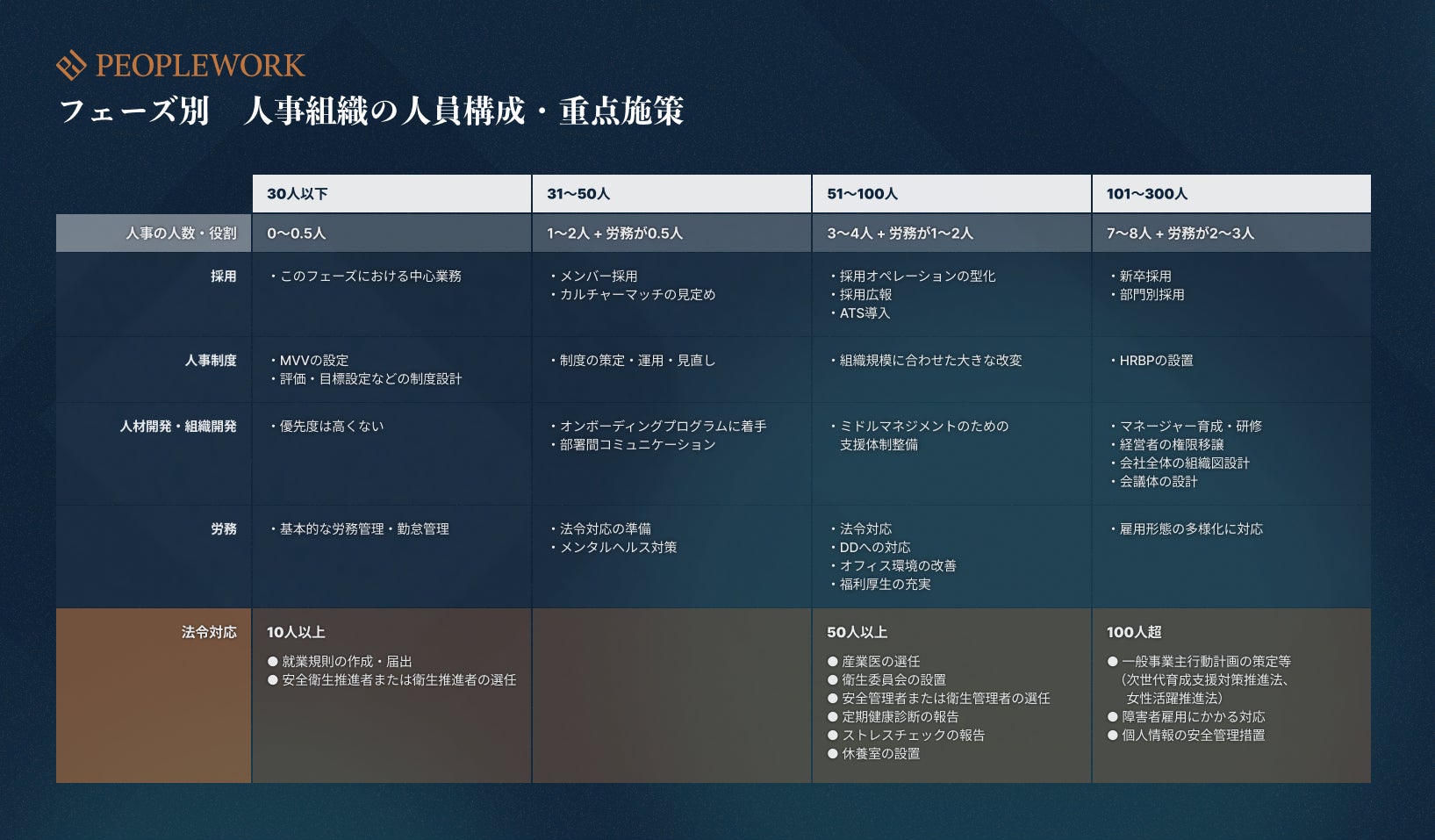The image size is (1435, 840).
Task: Click the メンタルヘルス対策 bullet
Action: (612, 548)
